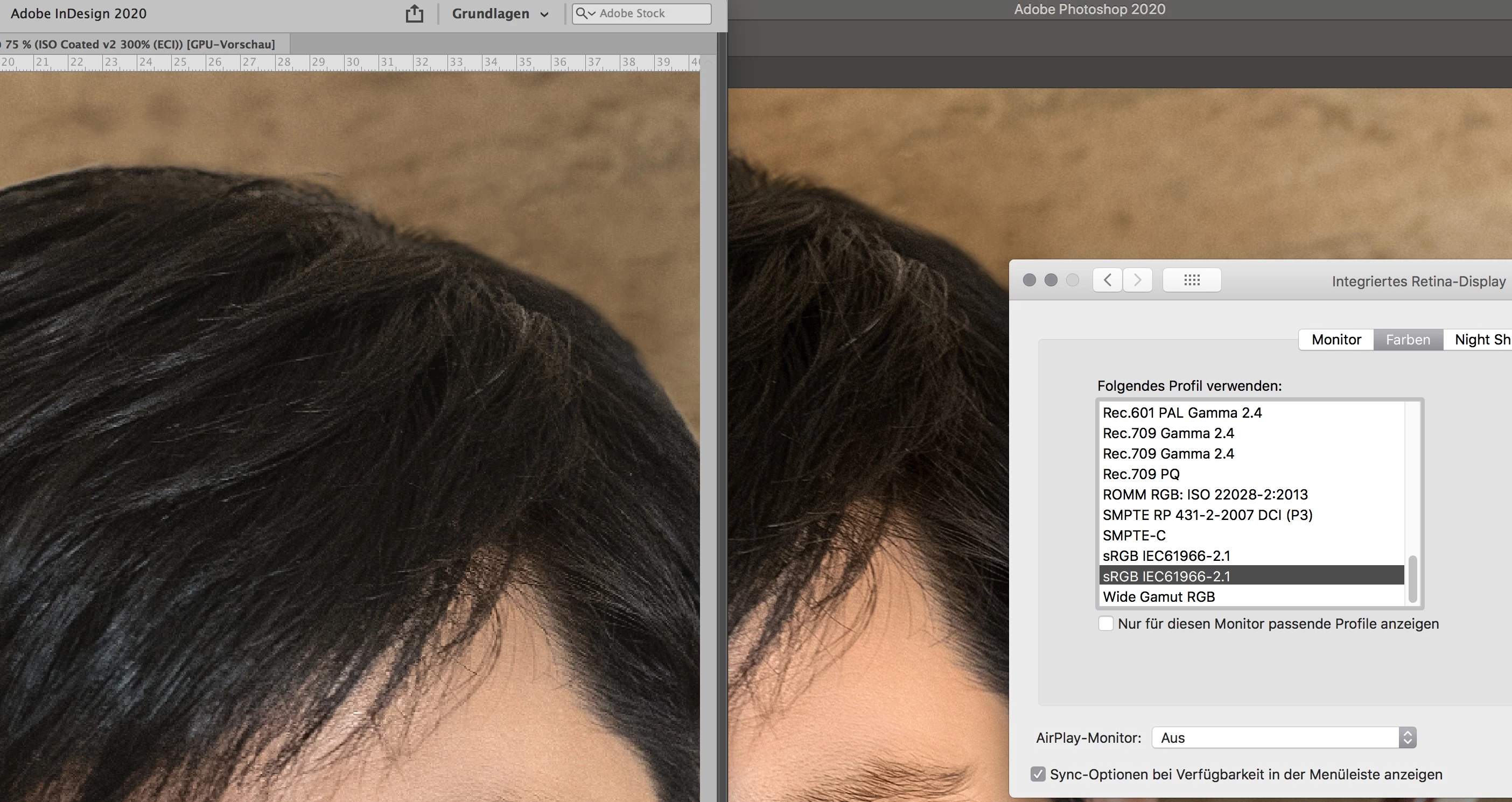Switch to the Monitor tab
This screenshot has width=1512, height=802.
tap(1336, 340)
